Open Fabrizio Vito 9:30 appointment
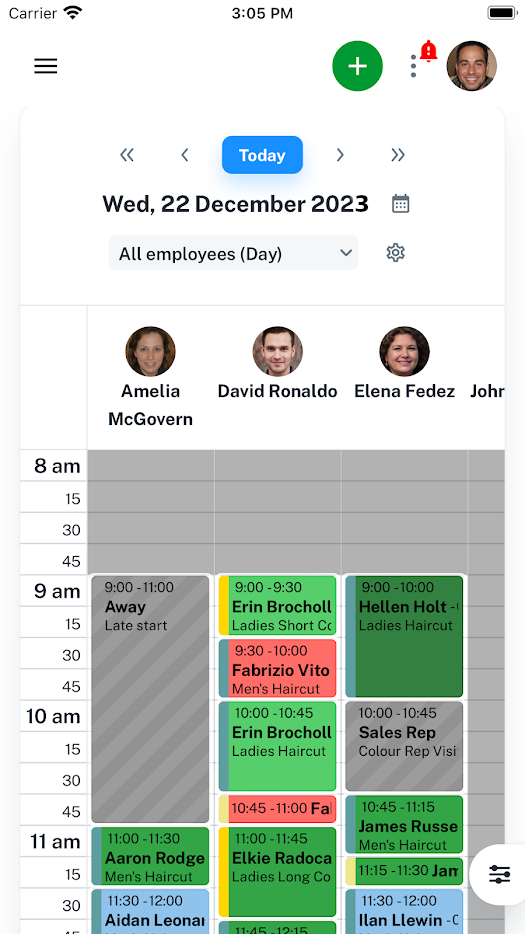The image size is (525, 934). pos(277,668)
